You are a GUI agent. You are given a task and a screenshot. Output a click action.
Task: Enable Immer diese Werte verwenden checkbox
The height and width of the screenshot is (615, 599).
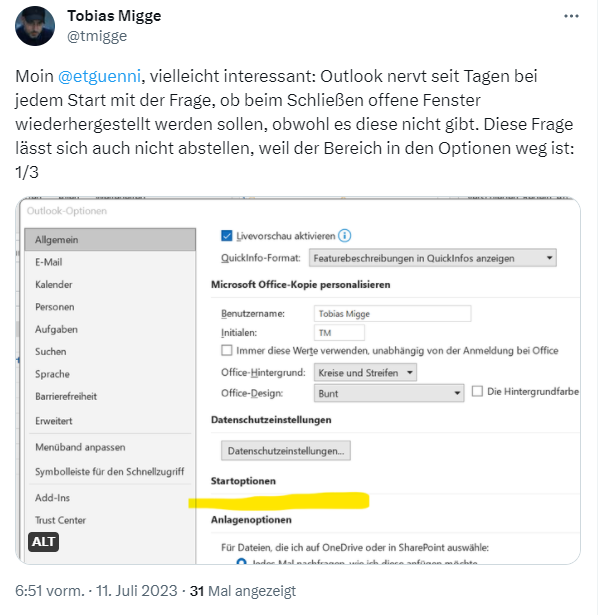[227, 350]
